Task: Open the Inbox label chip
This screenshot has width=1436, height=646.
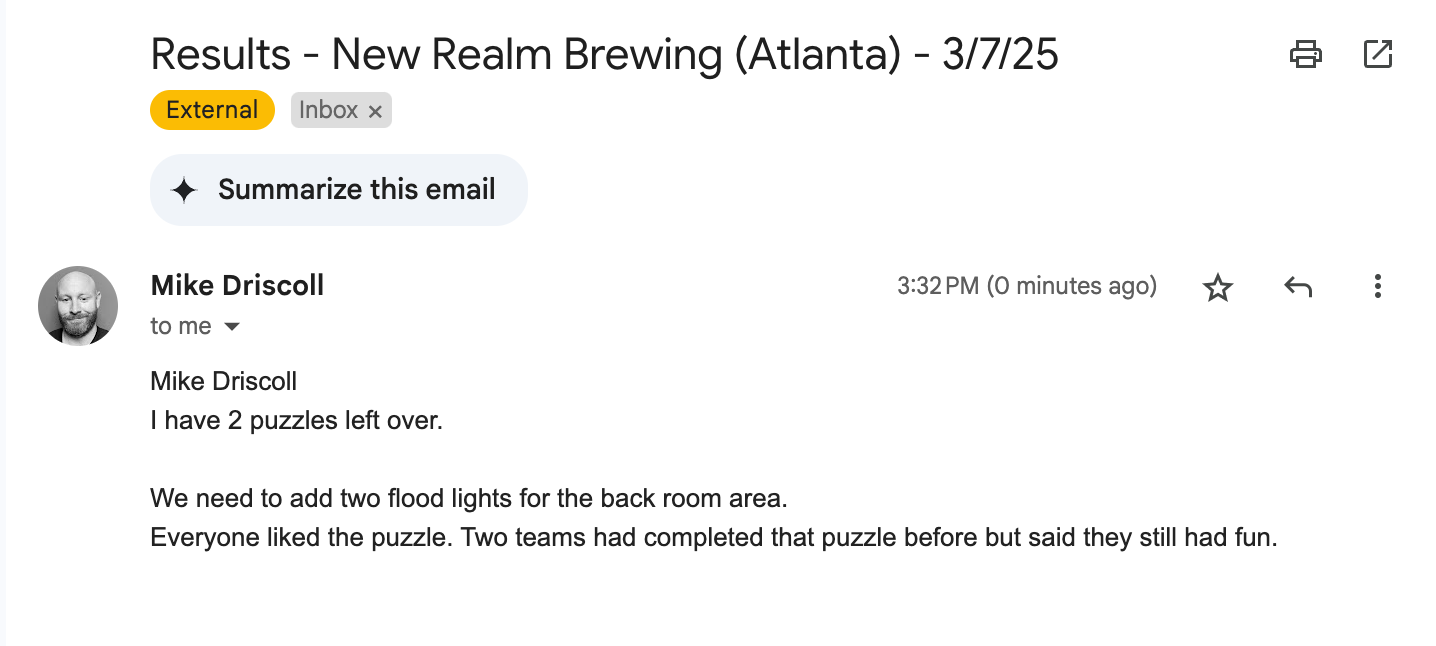Action: pyautogui.click(x=328, y=110)
